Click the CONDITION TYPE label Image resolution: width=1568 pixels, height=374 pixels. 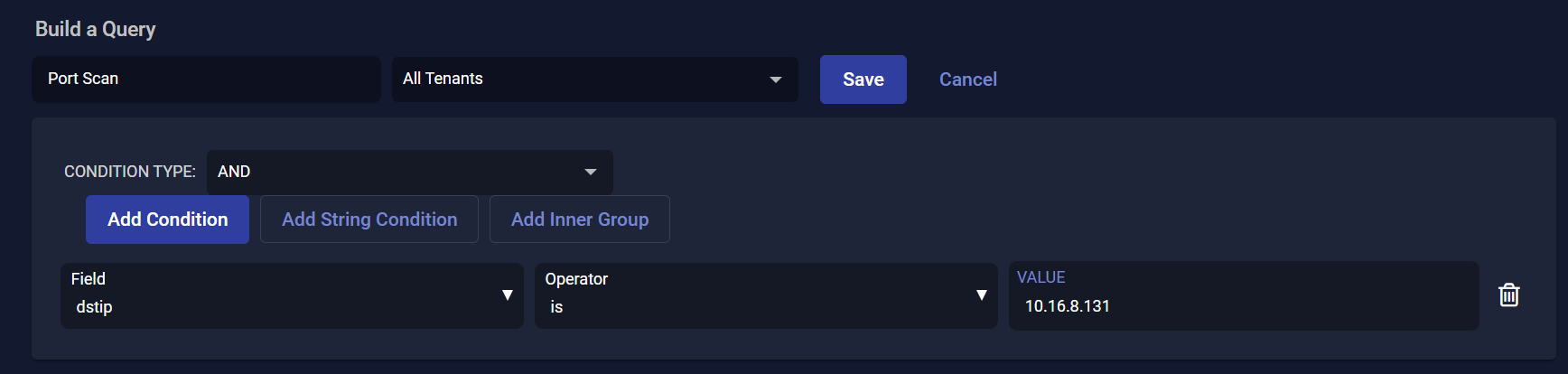point(129,172)
